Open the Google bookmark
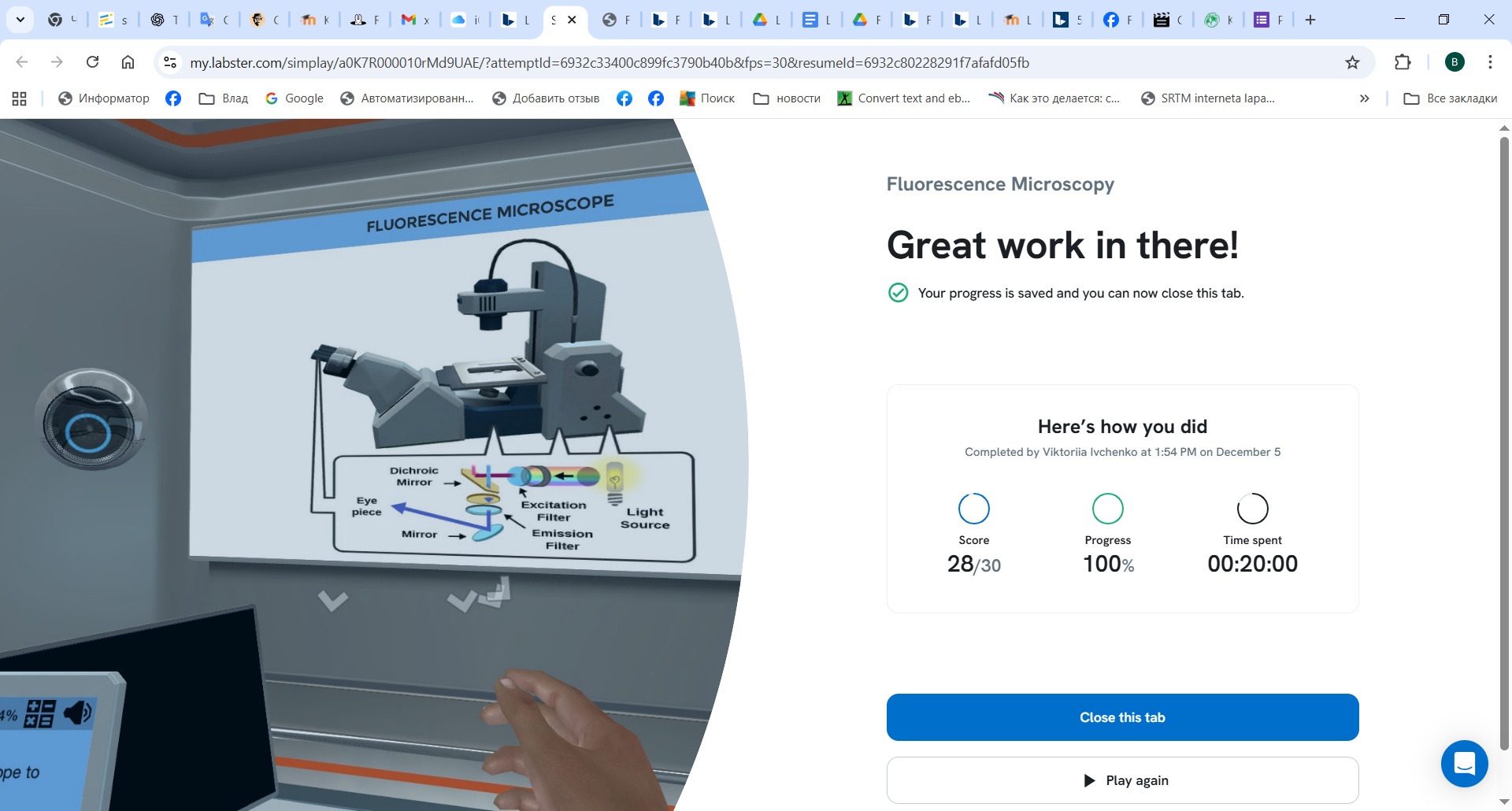 click(295, 98)
